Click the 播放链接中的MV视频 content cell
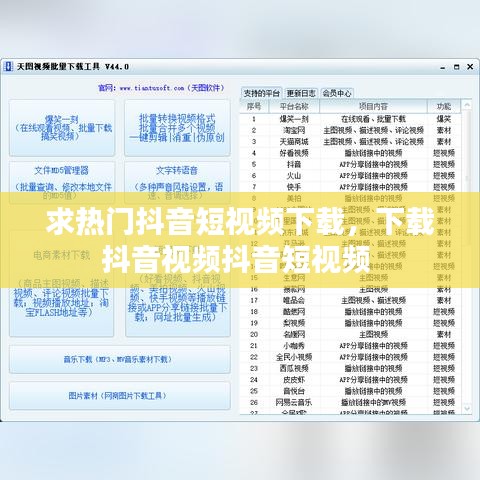Viewport: 480px width, 480px height. pos(373,402)
